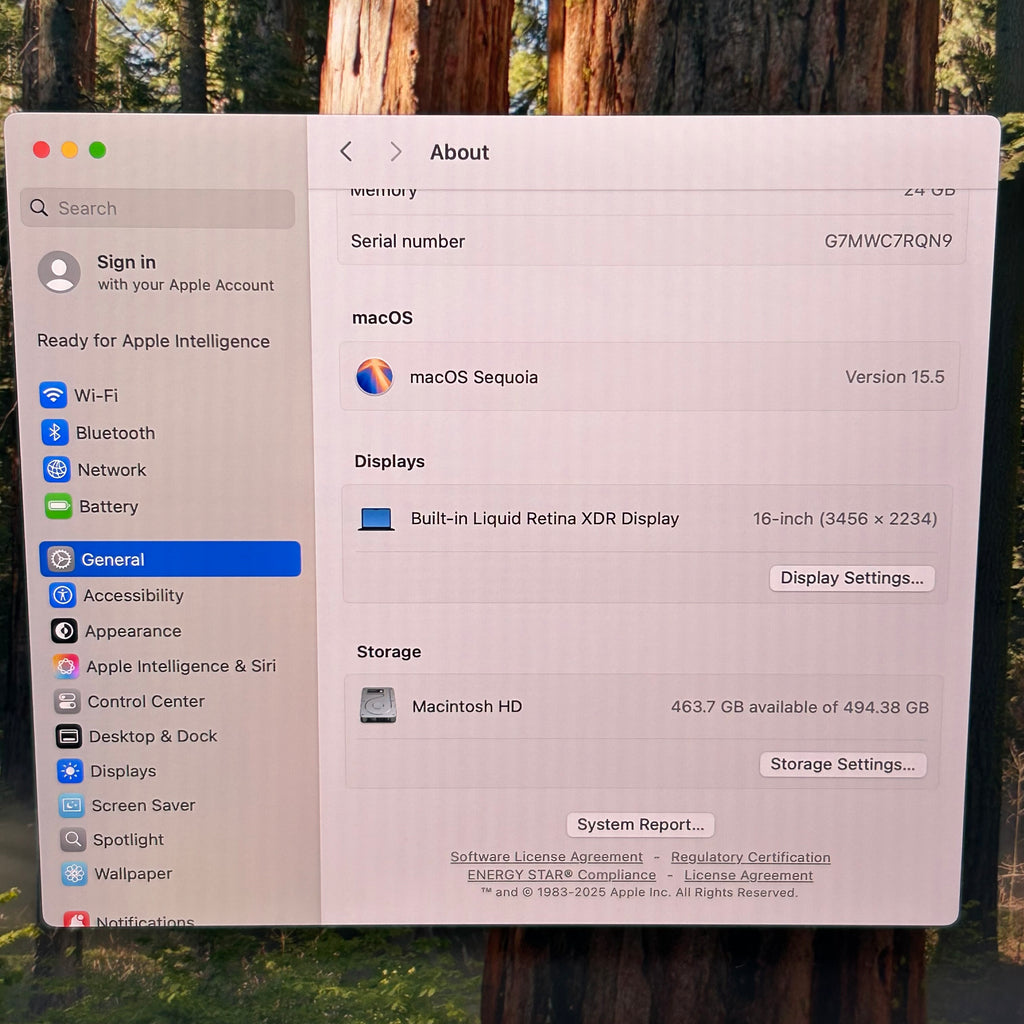This screenshot has height=1024, width=1024.
Task: Click the Desktop & Dock icon
Action: (69, 737)
